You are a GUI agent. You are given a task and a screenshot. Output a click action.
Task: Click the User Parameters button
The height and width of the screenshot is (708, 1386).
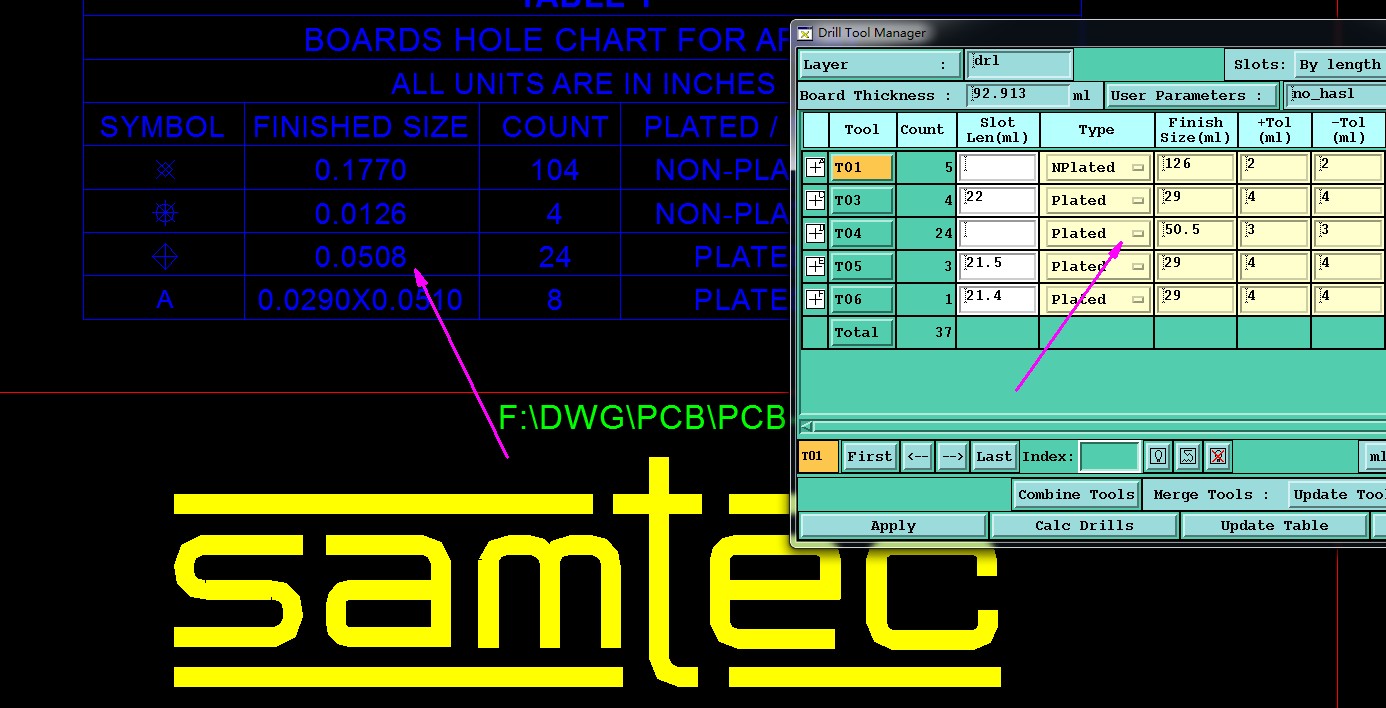tap(1192, 96)
